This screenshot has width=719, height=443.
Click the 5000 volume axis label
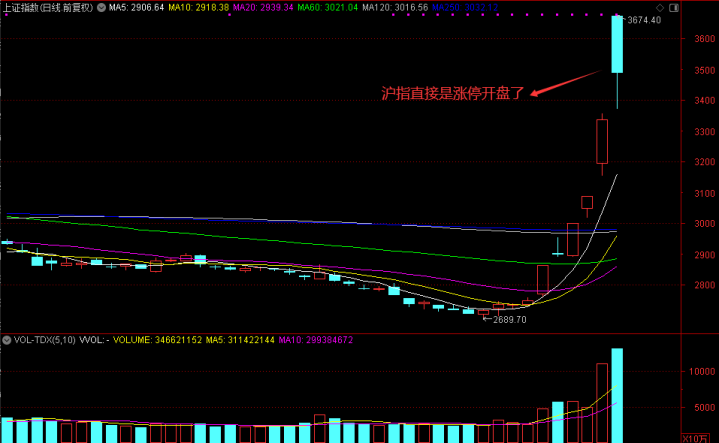click(x=704, y=407)
